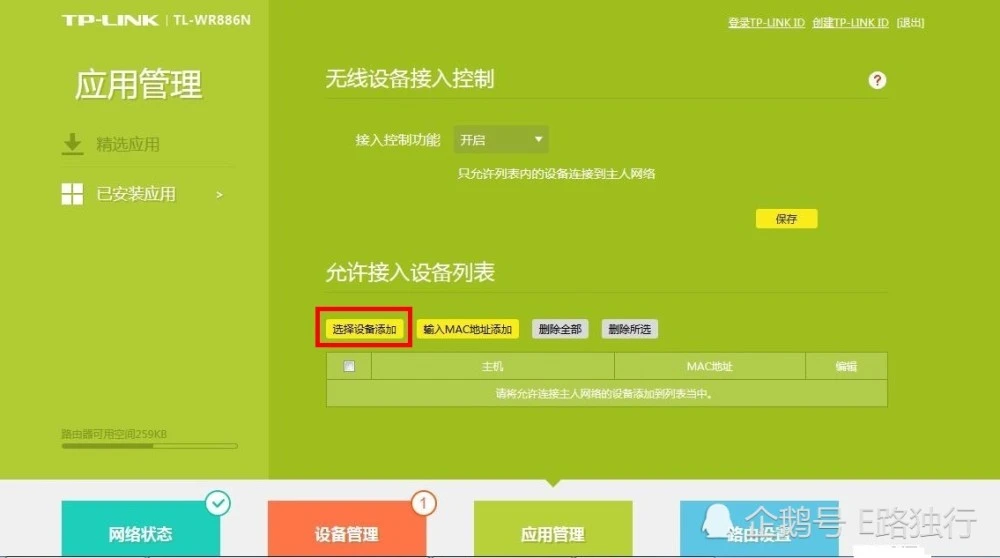Select the 应用管理 tab
Image resolution: width=1000 pixels, height=558 pixels.
552,533
